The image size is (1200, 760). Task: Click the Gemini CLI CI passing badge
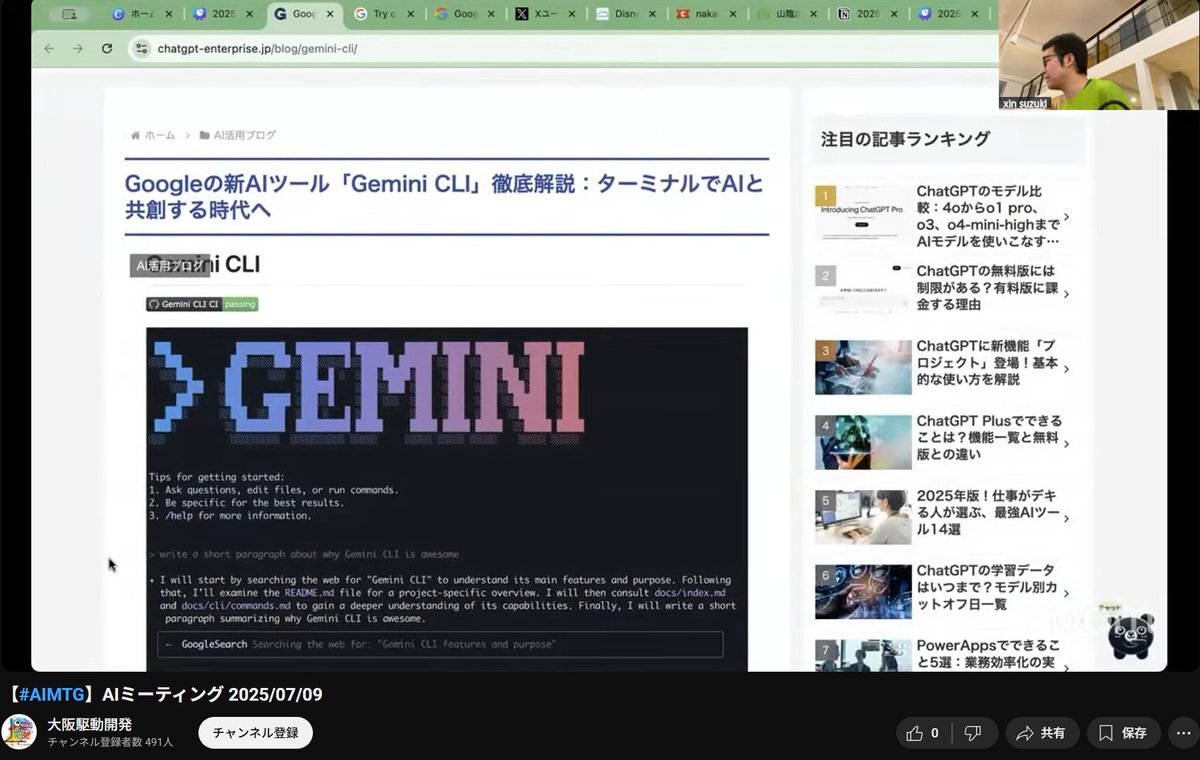tap(202, 304)
